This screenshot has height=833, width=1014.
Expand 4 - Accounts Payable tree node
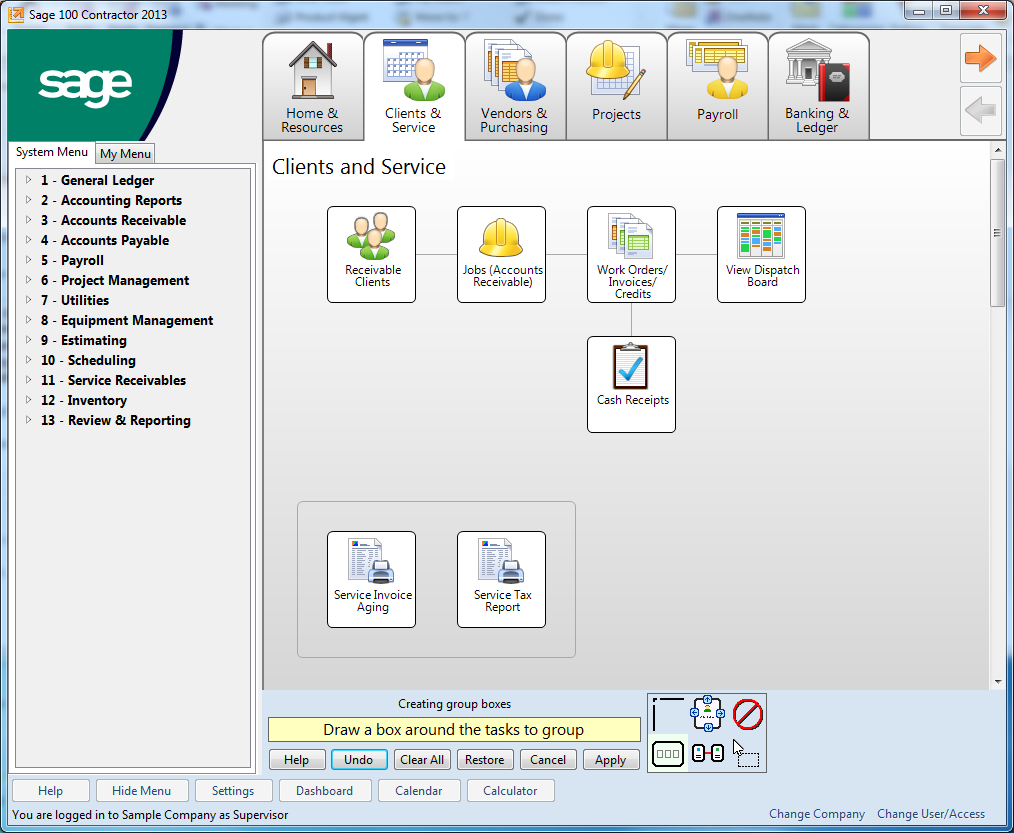tap(28, 240)
